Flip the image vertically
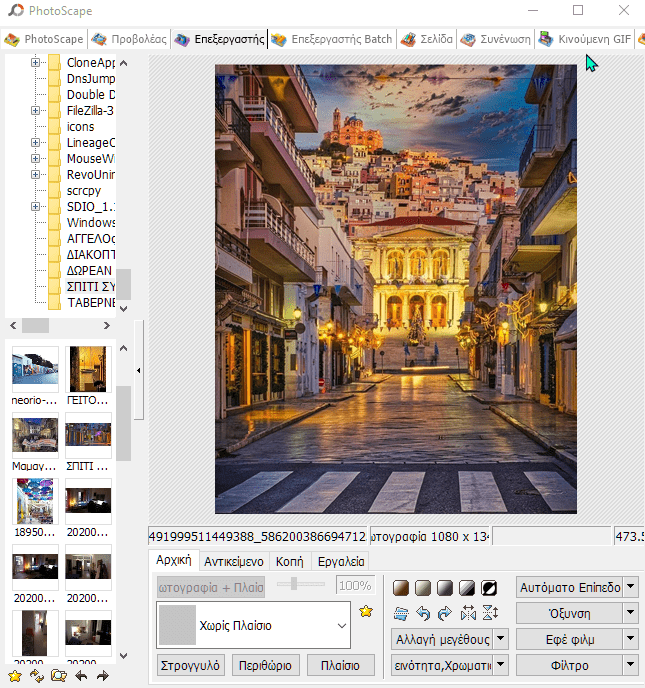The image size is (645, 688). coord(489,613)
